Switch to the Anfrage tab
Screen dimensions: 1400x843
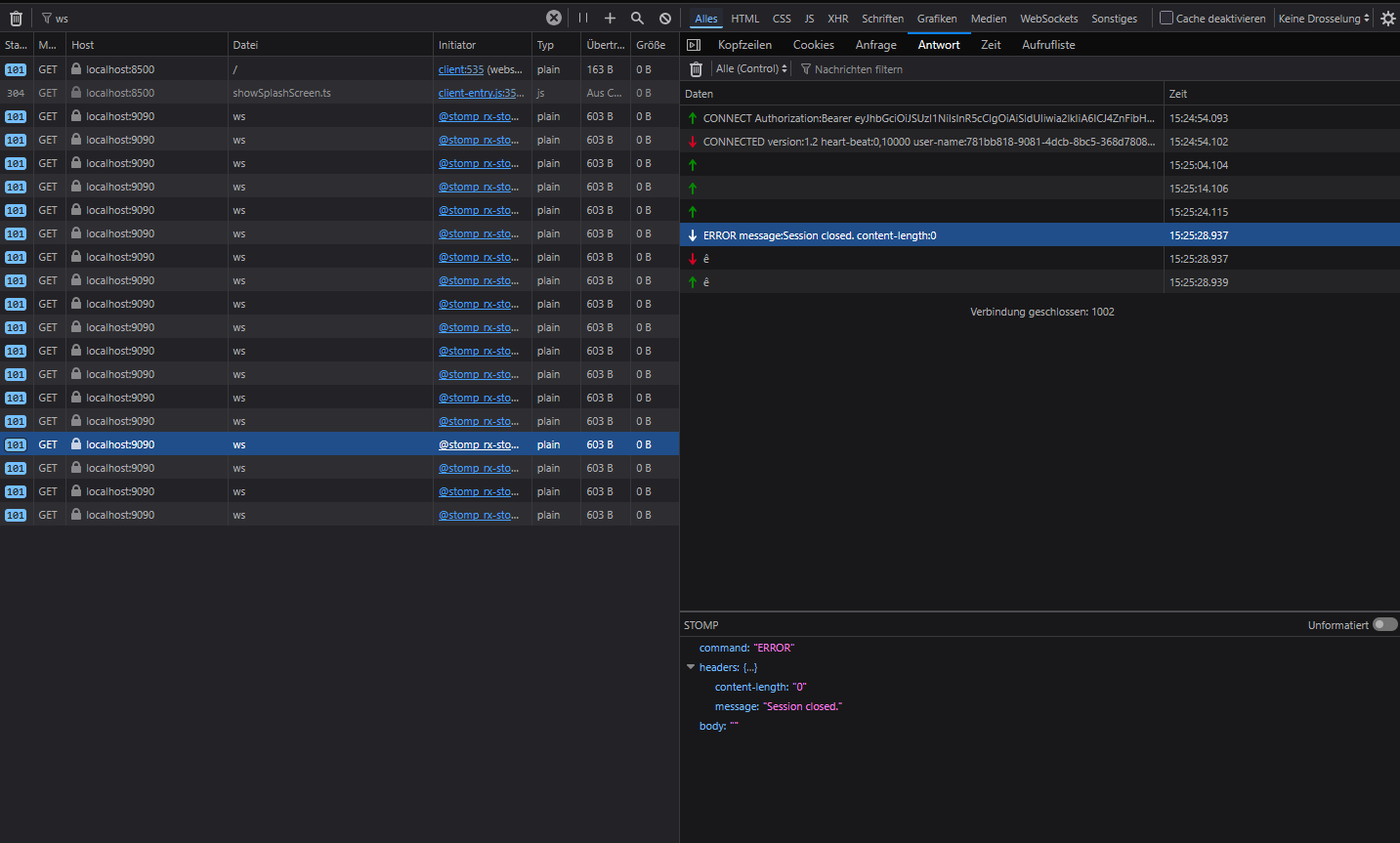(876, 45)
